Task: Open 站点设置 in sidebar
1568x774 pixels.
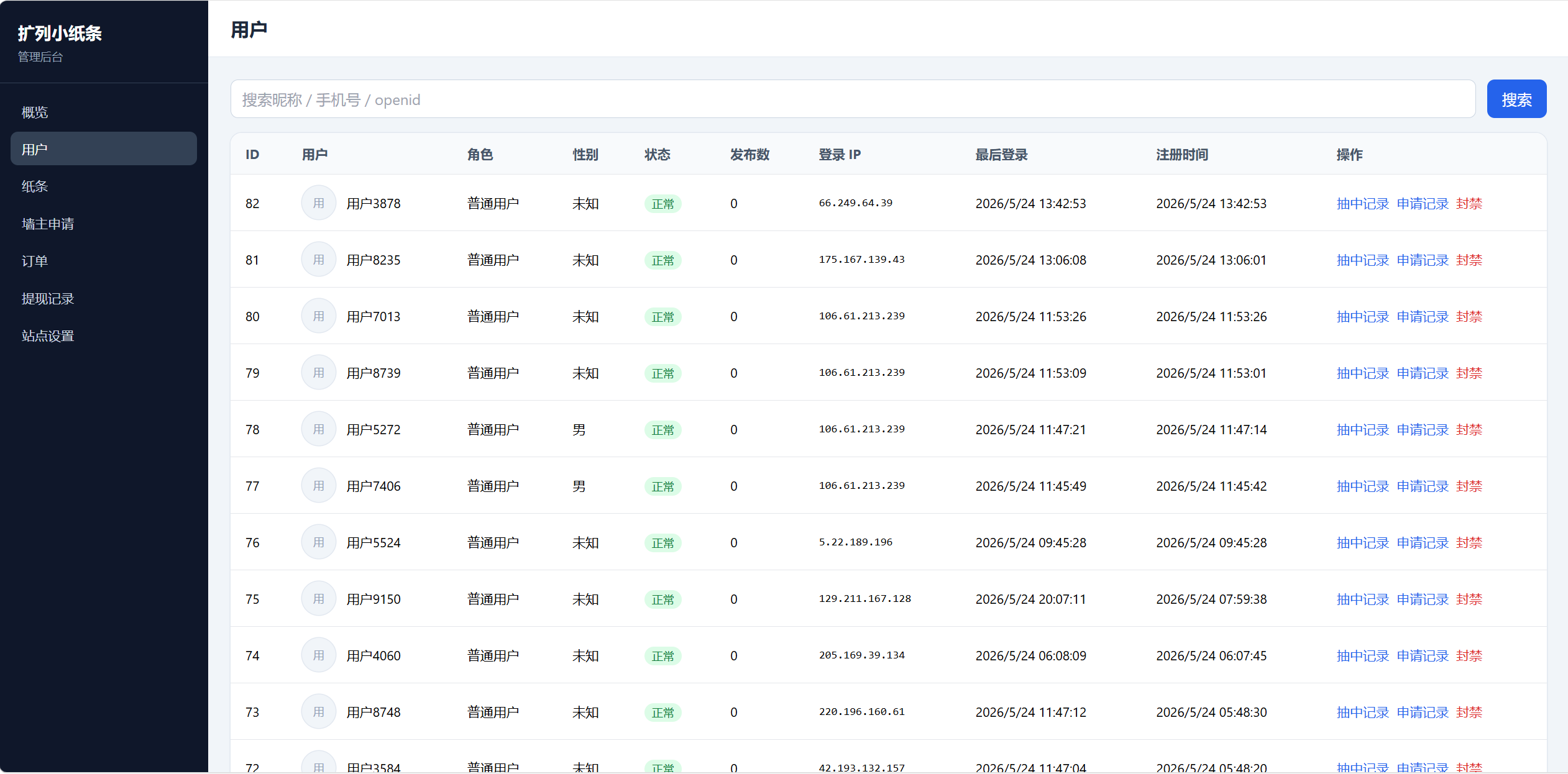Action: coord(104,336)
